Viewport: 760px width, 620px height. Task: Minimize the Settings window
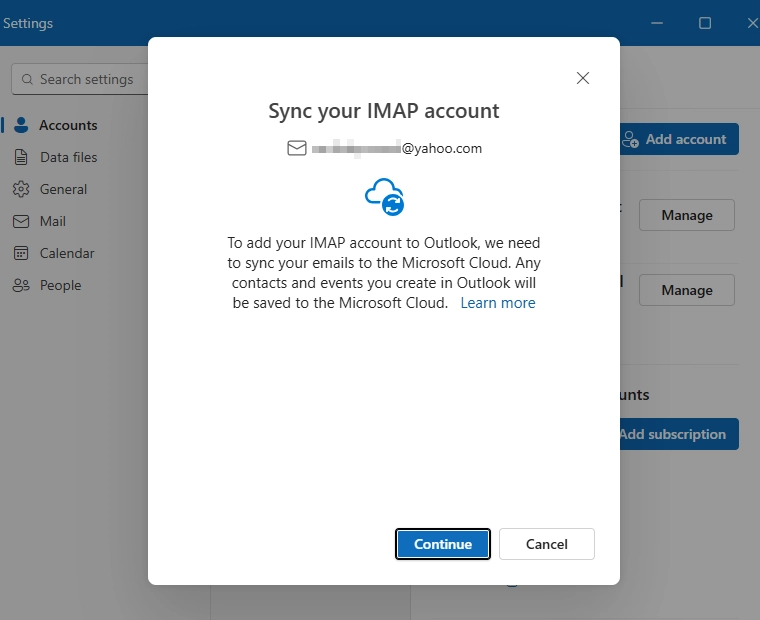657,23
